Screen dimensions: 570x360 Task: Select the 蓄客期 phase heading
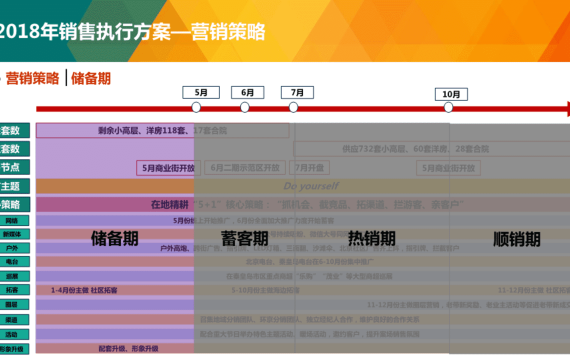coord(245,239)
